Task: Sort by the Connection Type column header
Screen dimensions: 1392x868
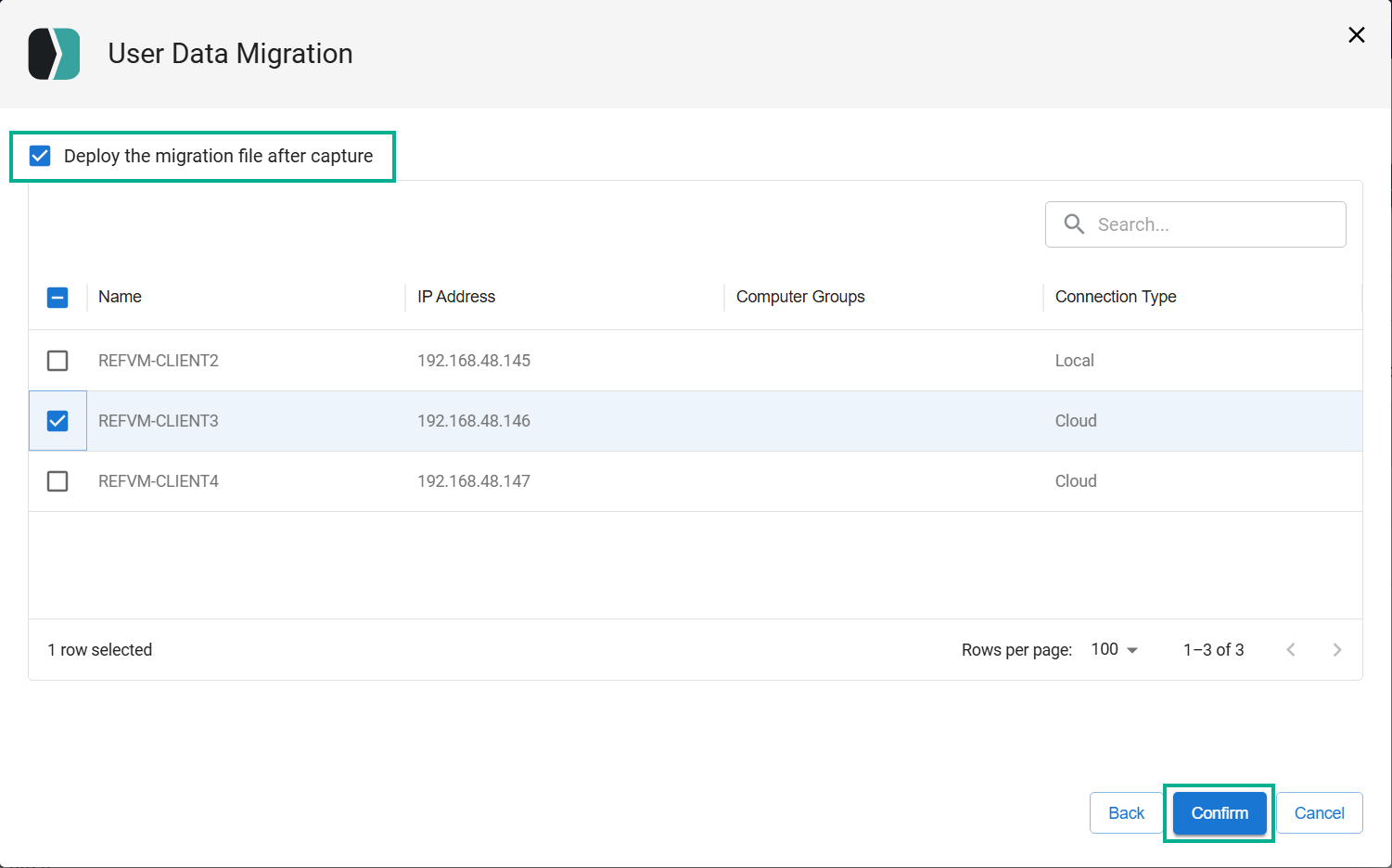Action: 1116,297
